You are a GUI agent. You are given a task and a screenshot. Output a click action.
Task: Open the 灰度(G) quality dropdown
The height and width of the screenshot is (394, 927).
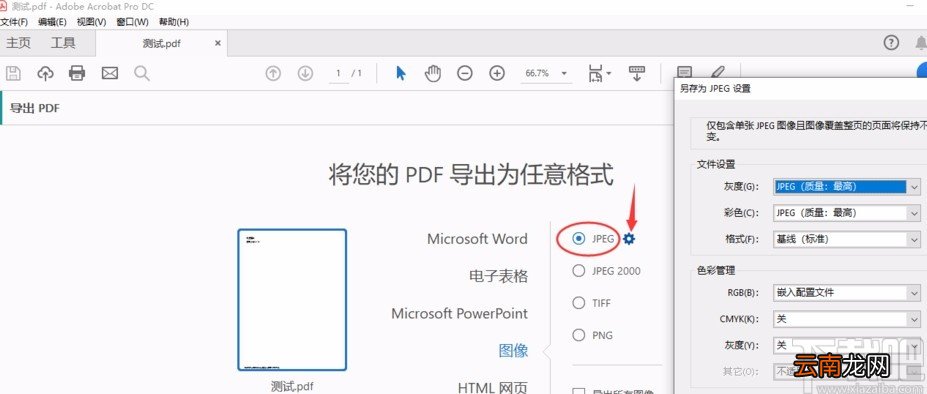(847, 187)
